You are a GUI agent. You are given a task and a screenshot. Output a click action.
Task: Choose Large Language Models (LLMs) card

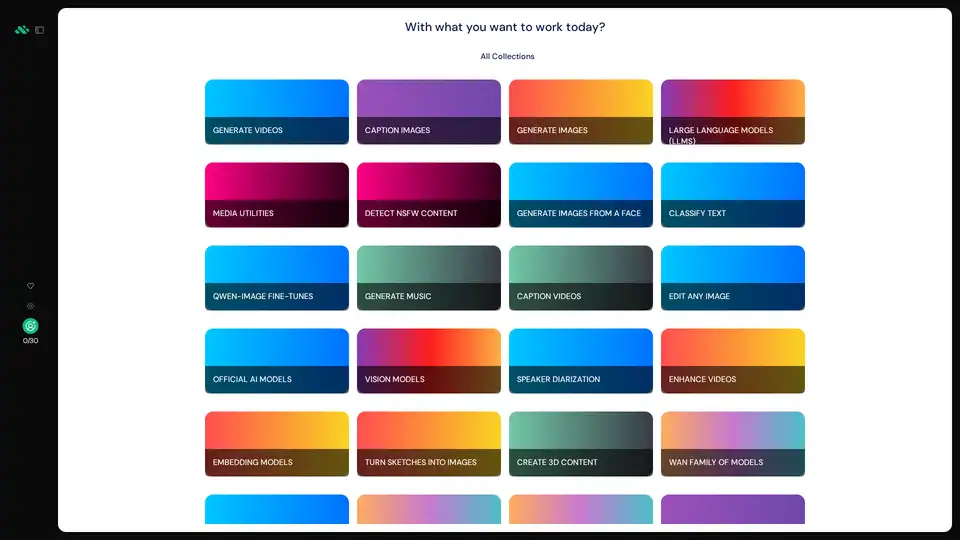(x=733, y=112)
